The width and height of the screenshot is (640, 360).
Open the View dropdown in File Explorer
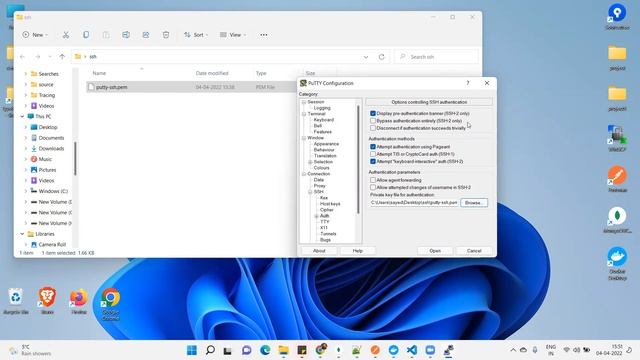click(x=233, y=35)
